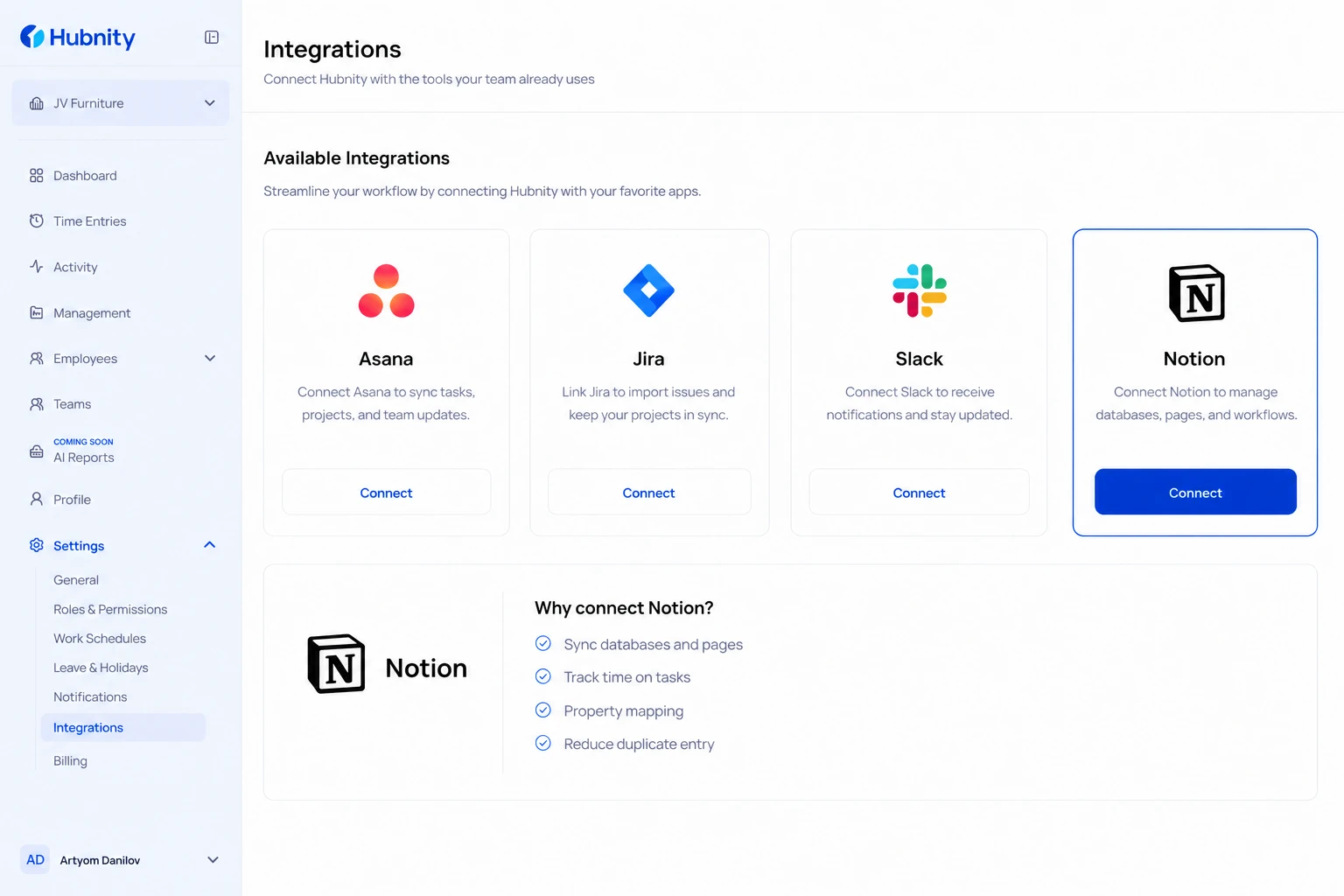Click checkmark next to Sync databases and pages

543,644
